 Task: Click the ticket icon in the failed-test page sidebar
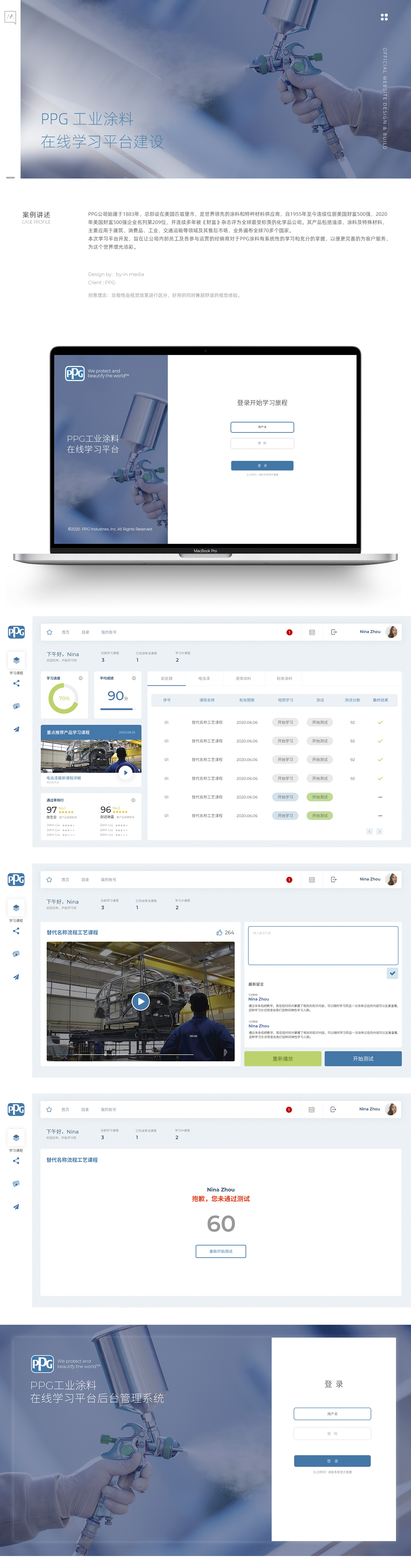pos(16,1183)
